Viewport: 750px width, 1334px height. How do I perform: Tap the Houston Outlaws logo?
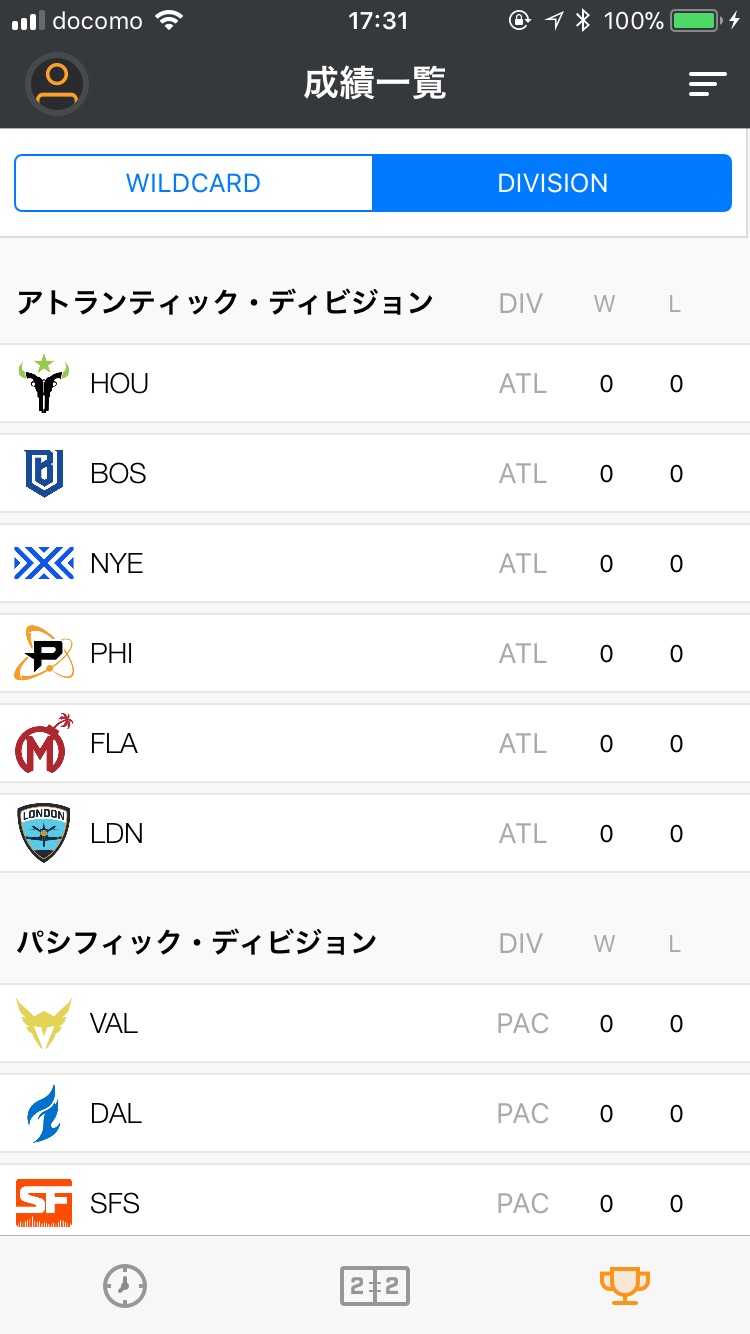click(44, 384)
